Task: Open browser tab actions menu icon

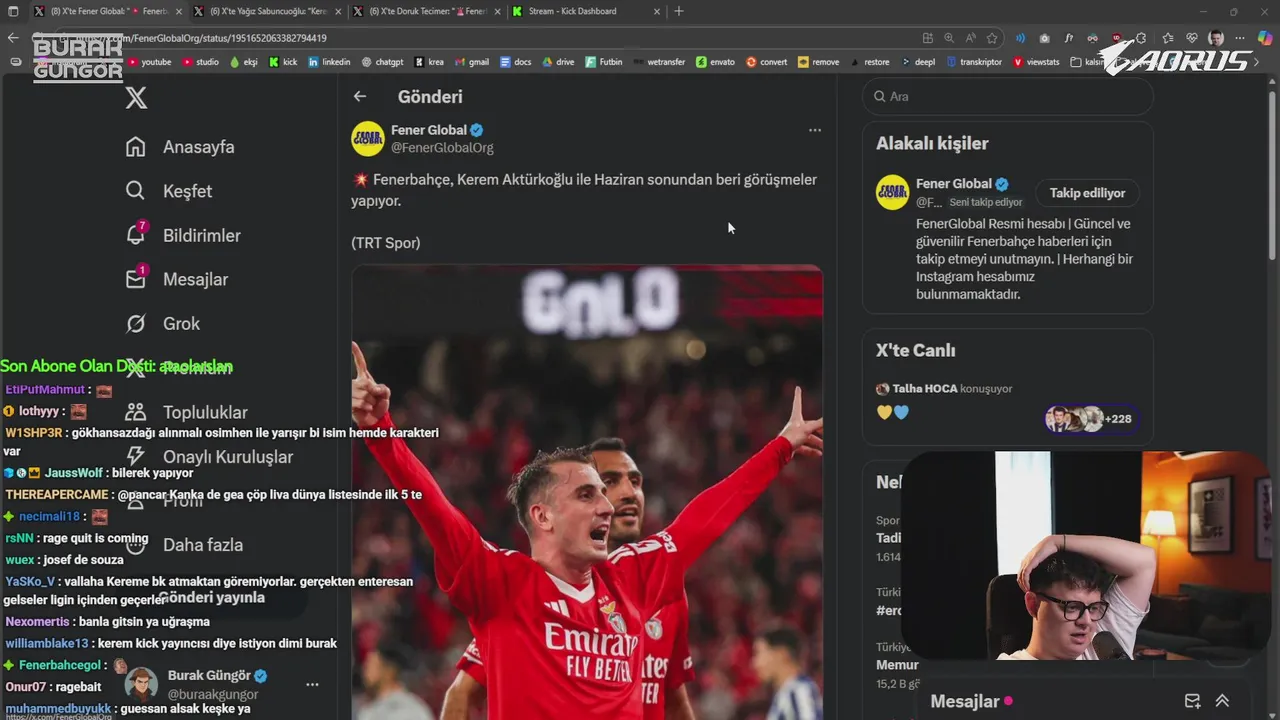Action: pos(13,11)
